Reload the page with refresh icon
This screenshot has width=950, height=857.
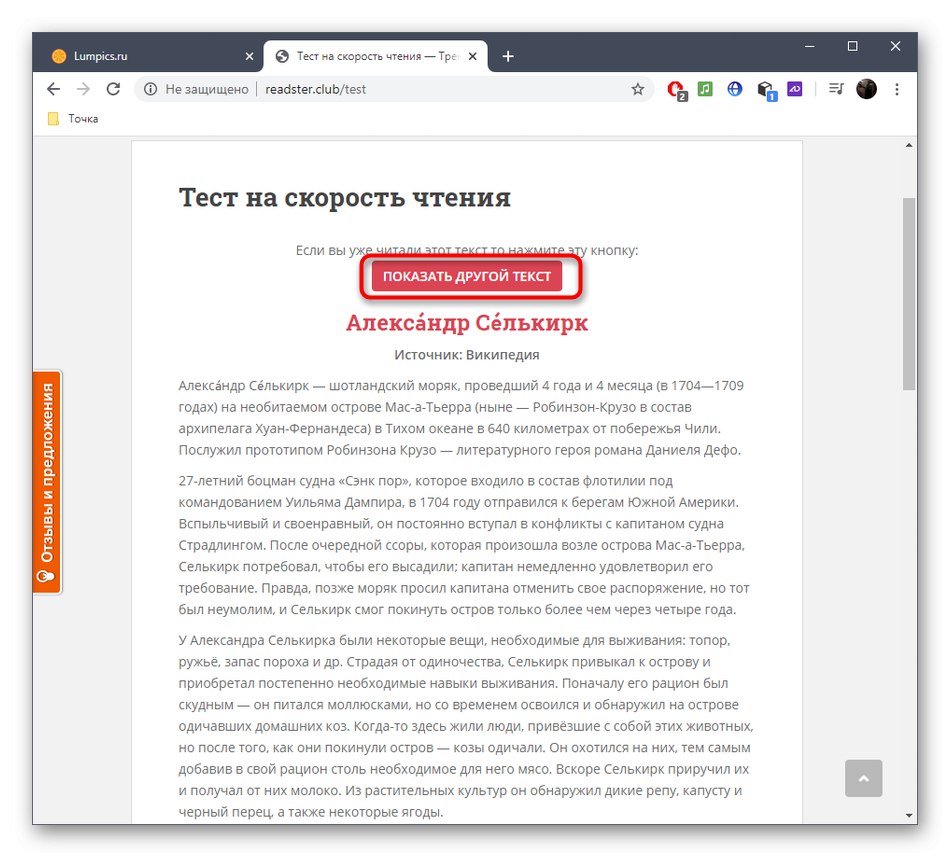click(x=113, y=89)
